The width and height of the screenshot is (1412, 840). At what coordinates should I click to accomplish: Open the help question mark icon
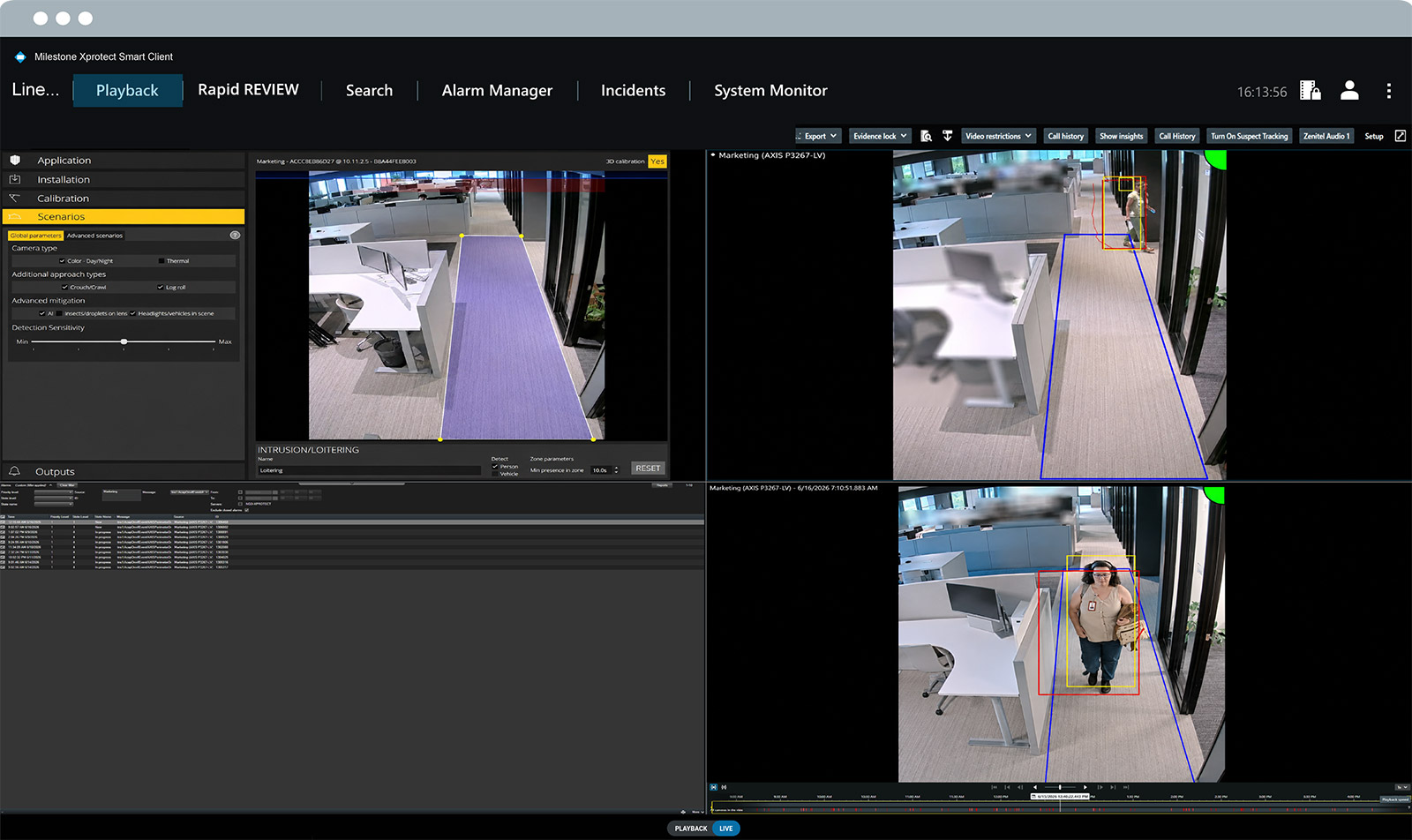click(235, 235)
